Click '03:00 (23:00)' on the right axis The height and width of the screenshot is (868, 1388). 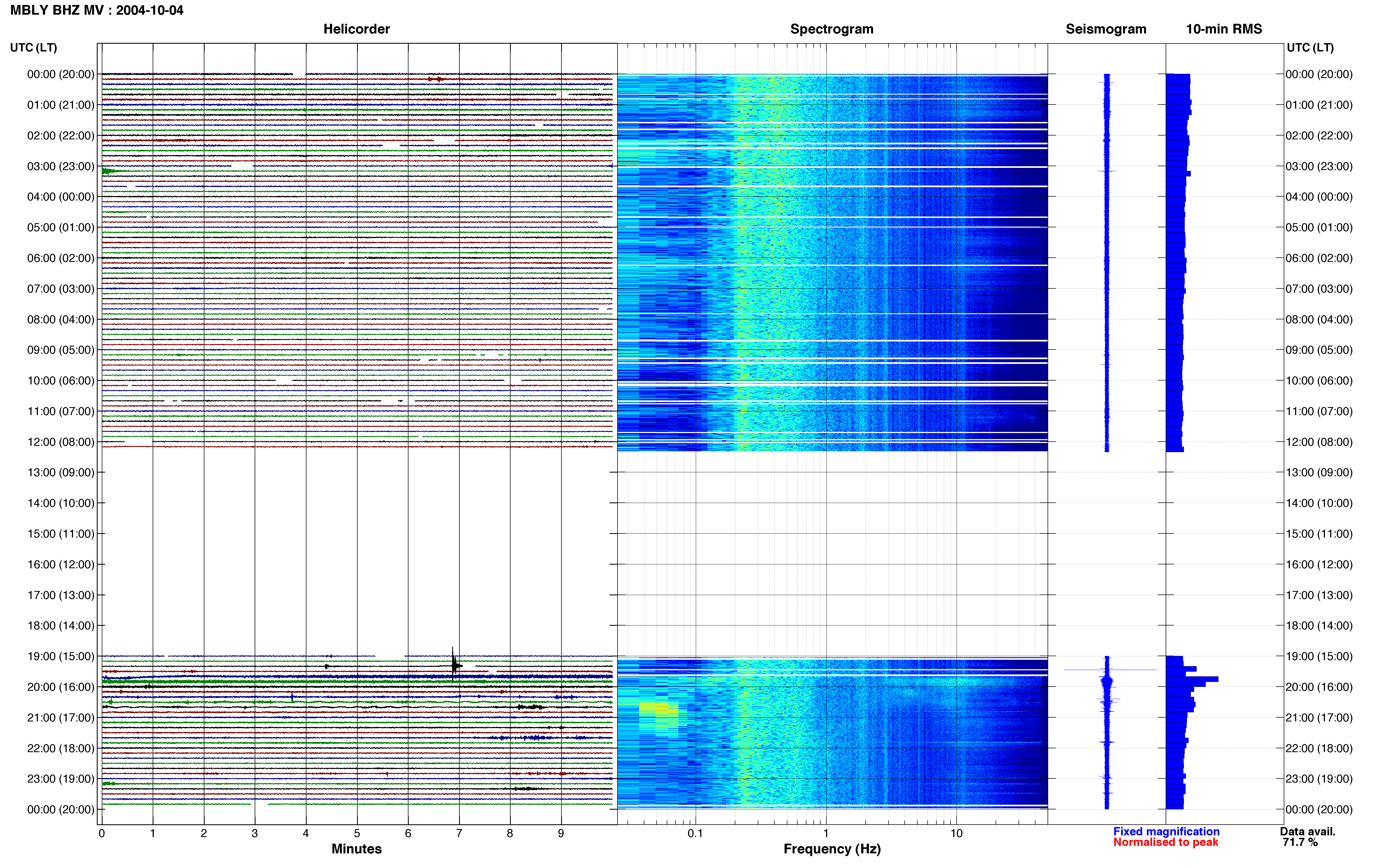[x=1319, y=166]
